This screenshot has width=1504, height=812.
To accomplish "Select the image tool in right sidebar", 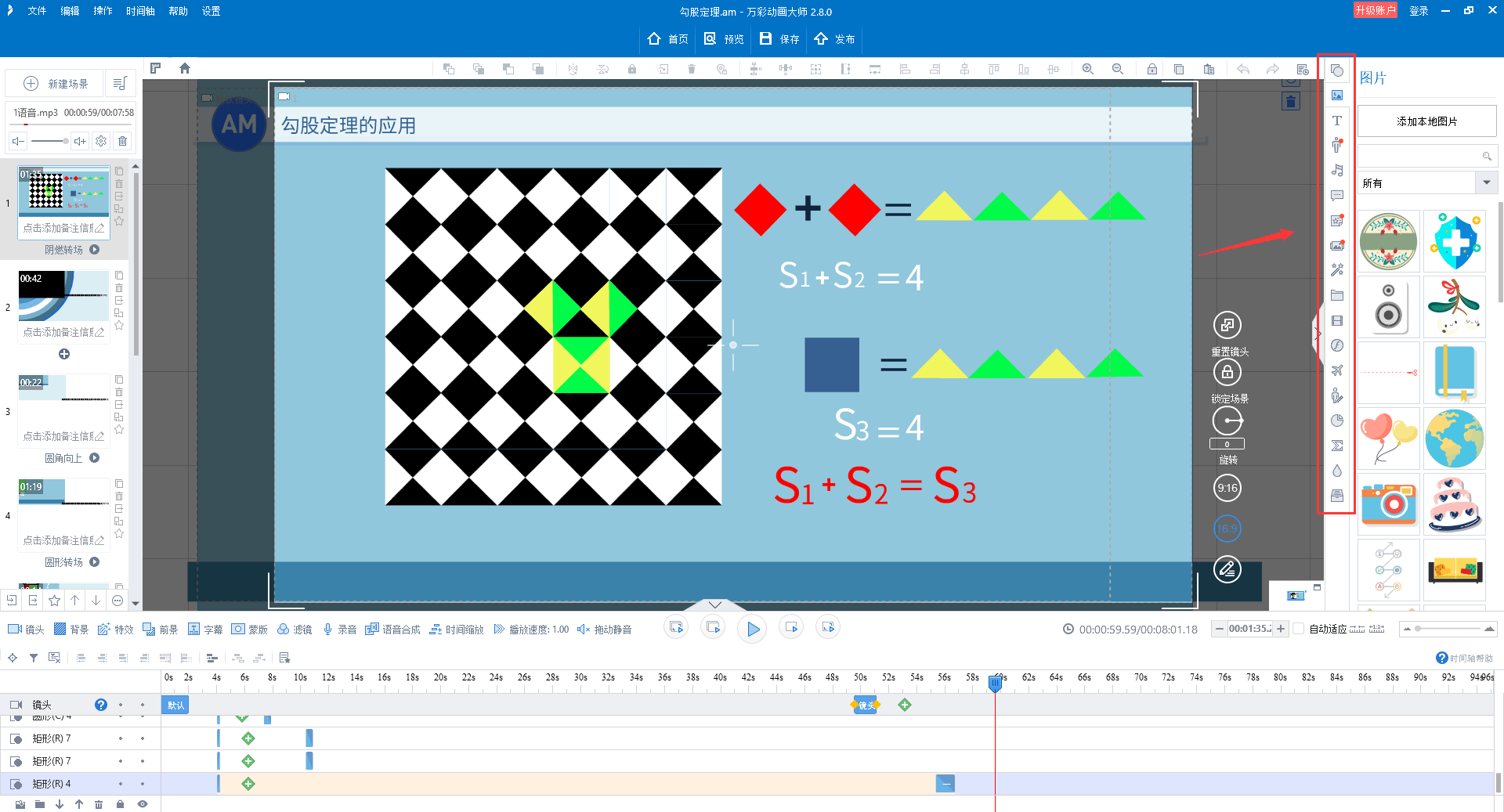I will (x=1337, y=96).
